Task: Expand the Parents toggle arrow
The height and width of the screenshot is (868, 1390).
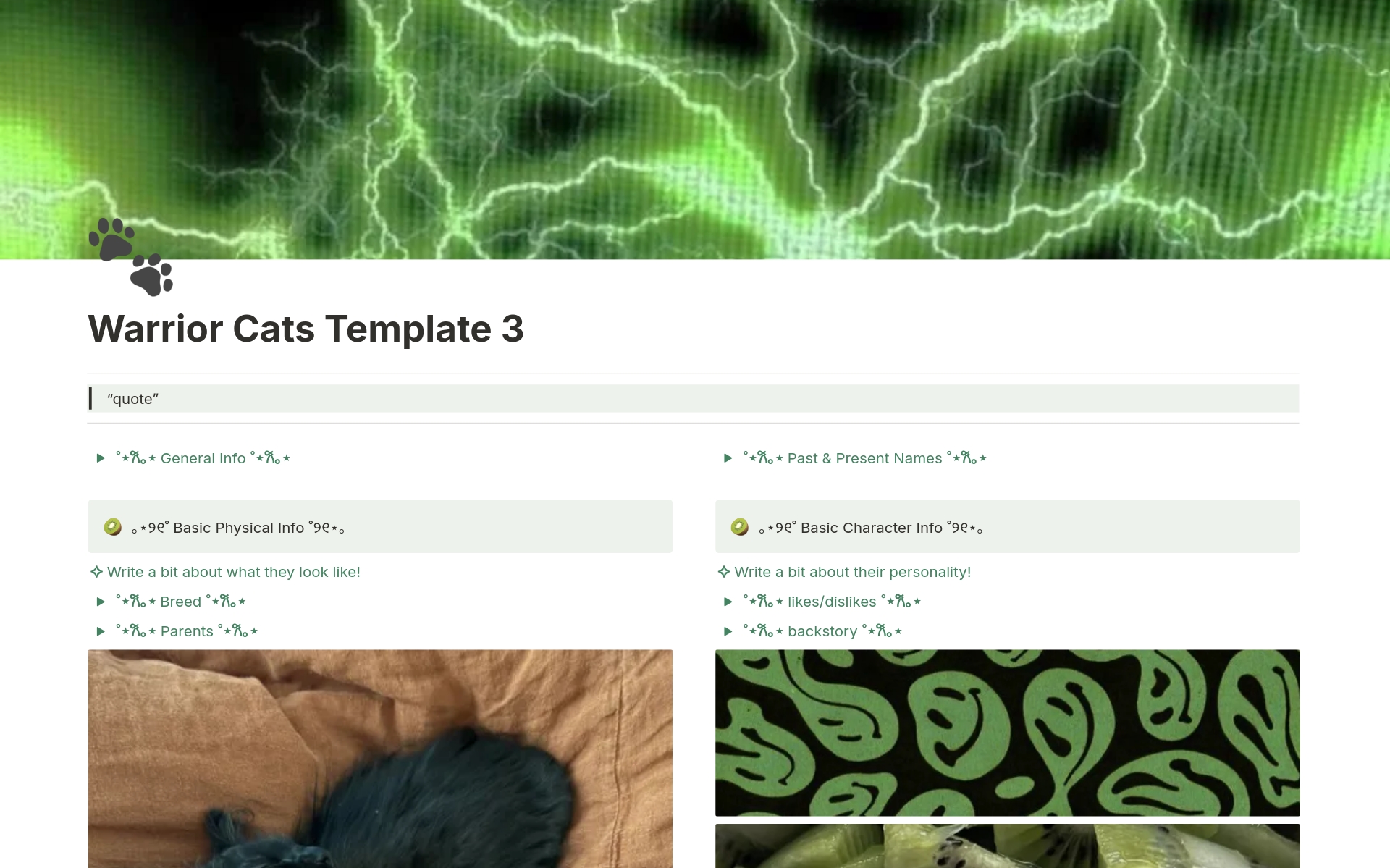Action: (101, 631)
